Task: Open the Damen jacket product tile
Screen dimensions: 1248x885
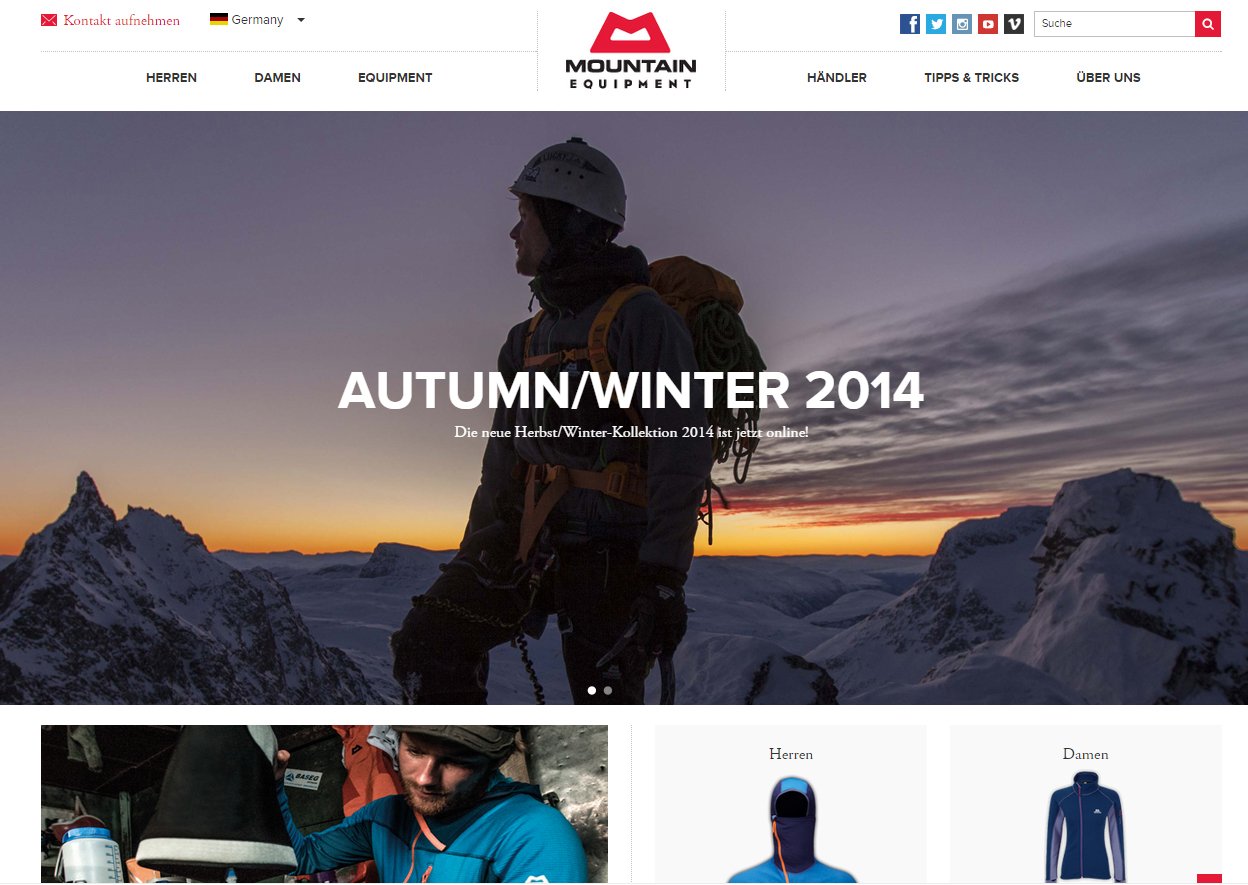Action: click(x=1086, y=804)
